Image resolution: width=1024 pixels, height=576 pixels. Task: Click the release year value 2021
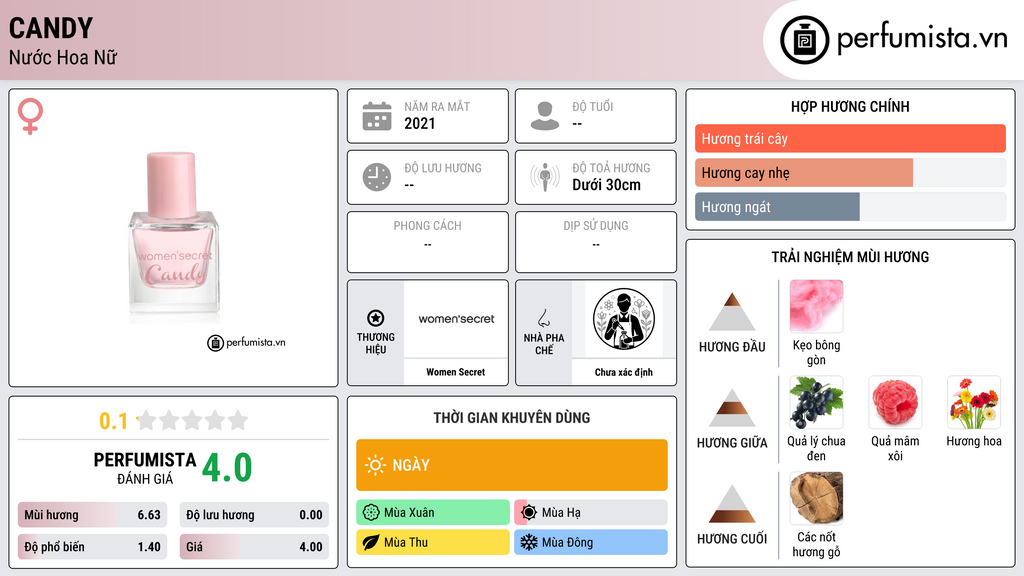point(419,123)
